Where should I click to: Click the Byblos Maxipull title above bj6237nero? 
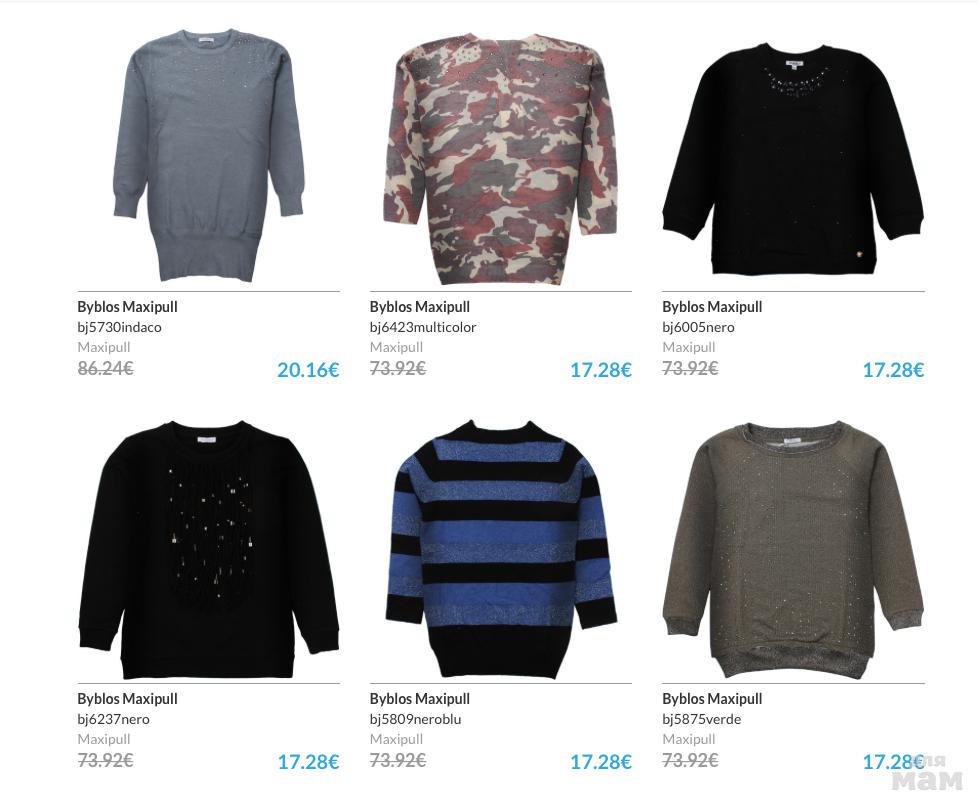[127, 699]
